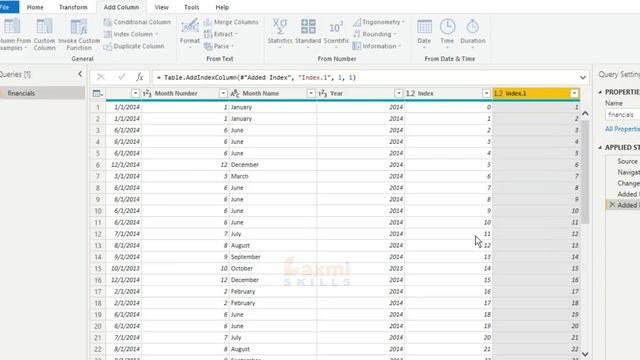Image resolution: width=640 pixels, height=360 pixels.
Task: Open Extract text menu
Action: (220, 34)
